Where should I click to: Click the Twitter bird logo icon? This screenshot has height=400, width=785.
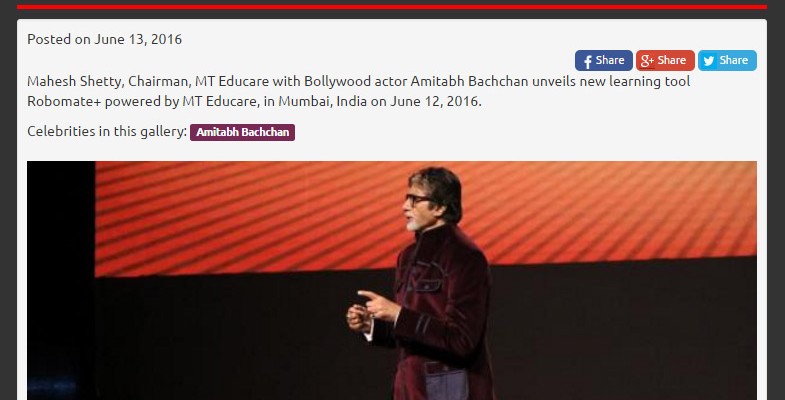point(708,61)
